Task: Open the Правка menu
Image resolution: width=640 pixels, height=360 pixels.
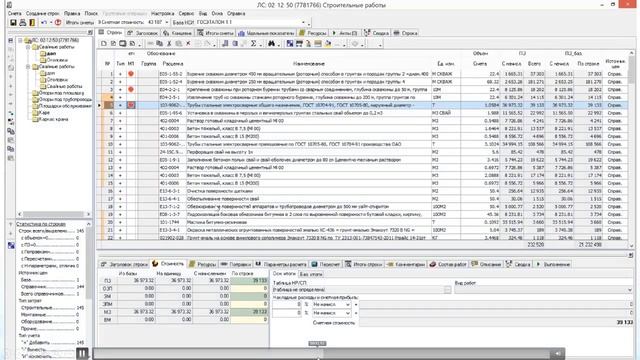Action: click(72, 13)
